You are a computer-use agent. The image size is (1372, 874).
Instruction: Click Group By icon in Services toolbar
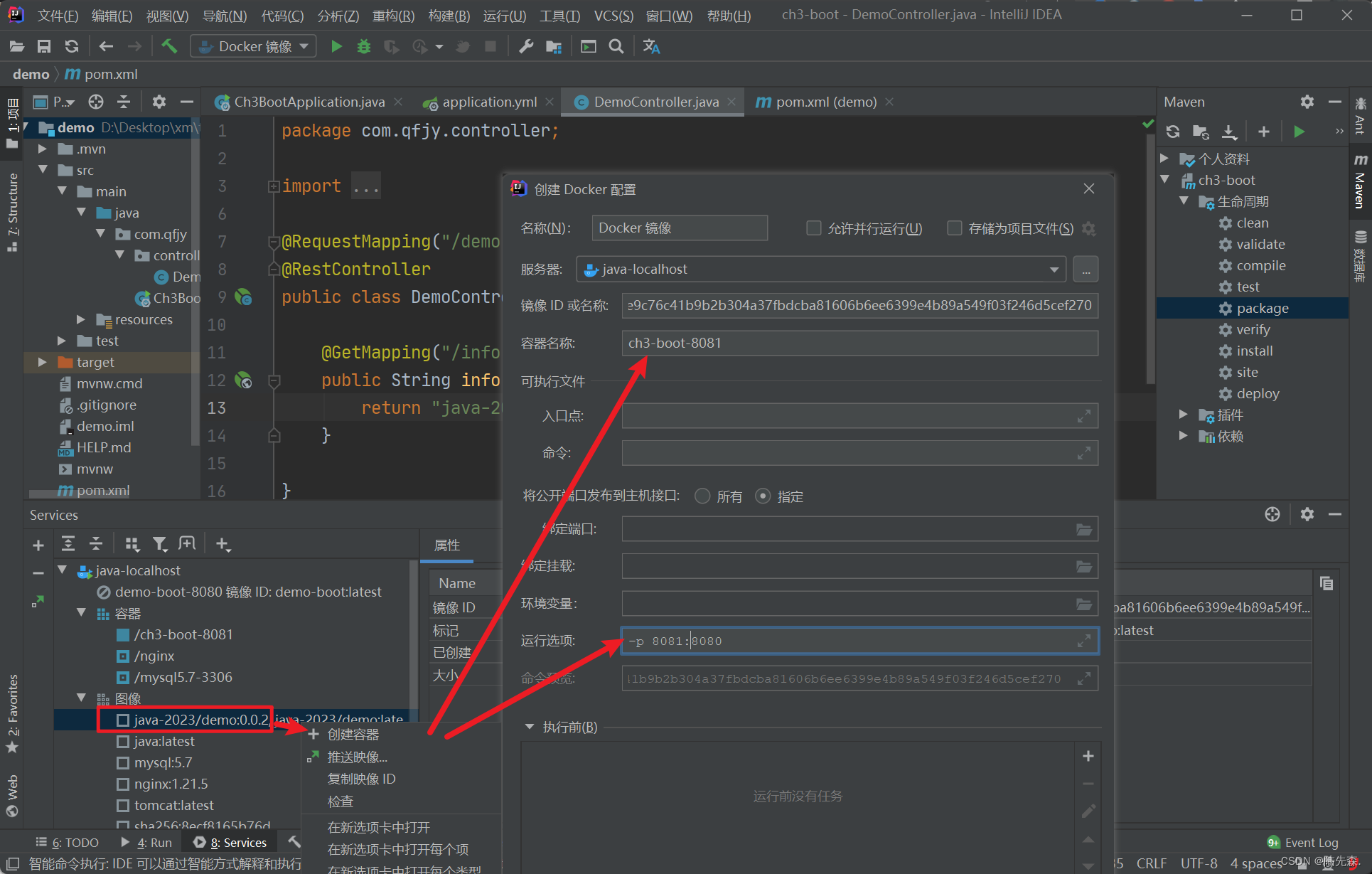(132, 544)
